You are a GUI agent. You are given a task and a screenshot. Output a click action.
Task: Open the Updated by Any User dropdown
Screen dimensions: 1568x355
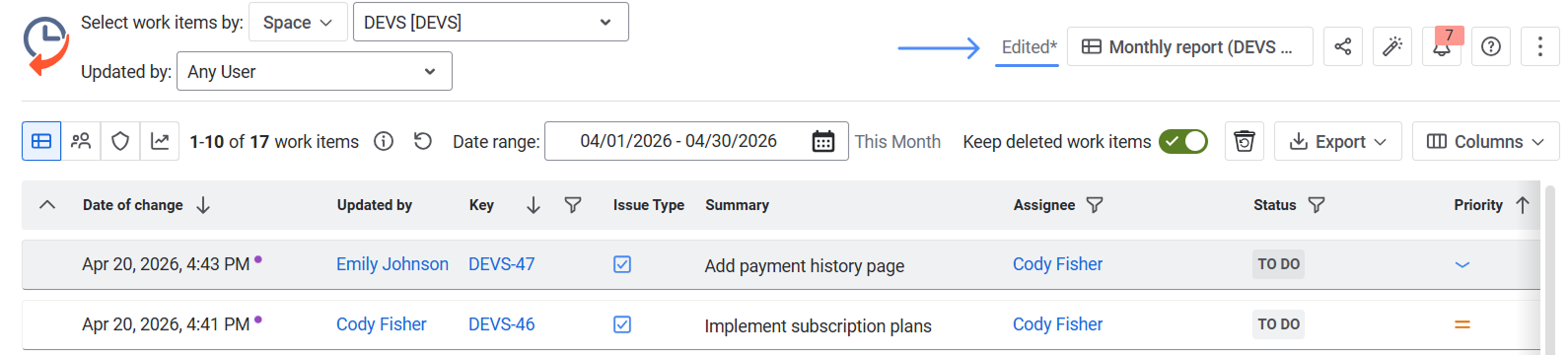click(314, 71)
